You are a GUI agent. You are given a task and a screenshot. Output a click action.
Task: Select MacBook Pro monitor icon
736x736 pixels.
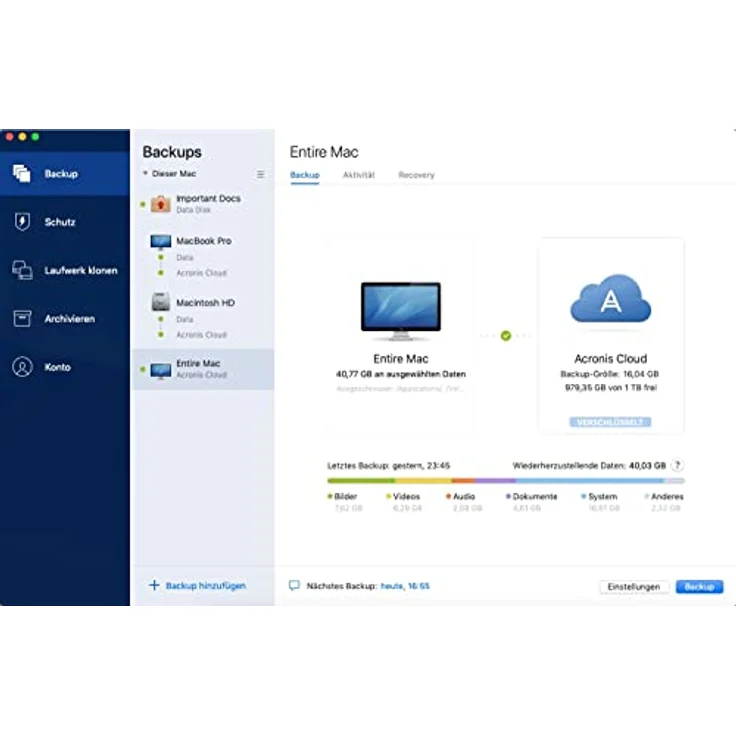161,241
